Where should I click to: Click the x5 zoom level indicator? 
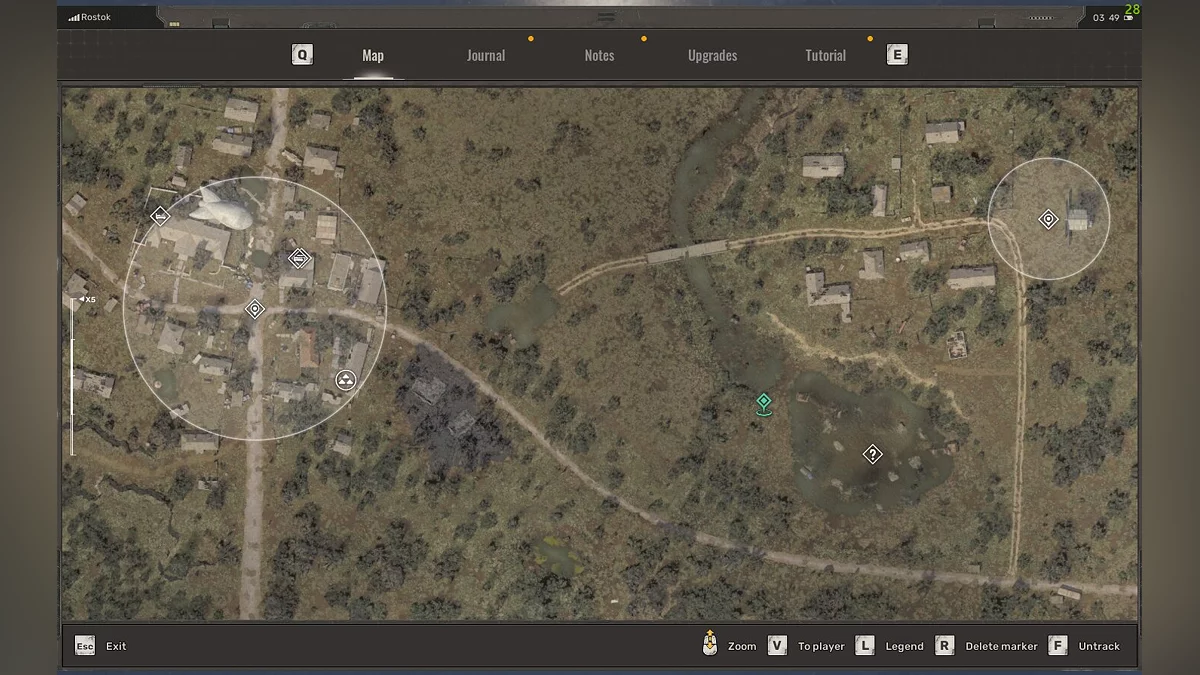pyautogui.click(x=87, y=299)
